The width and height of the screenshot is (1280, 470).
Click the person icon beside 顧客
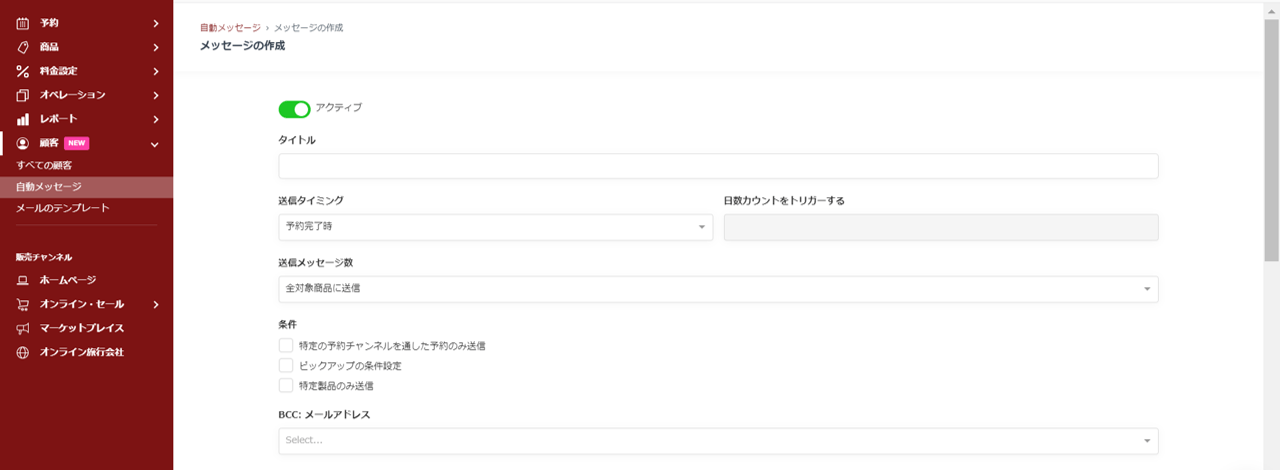[23, 144]
